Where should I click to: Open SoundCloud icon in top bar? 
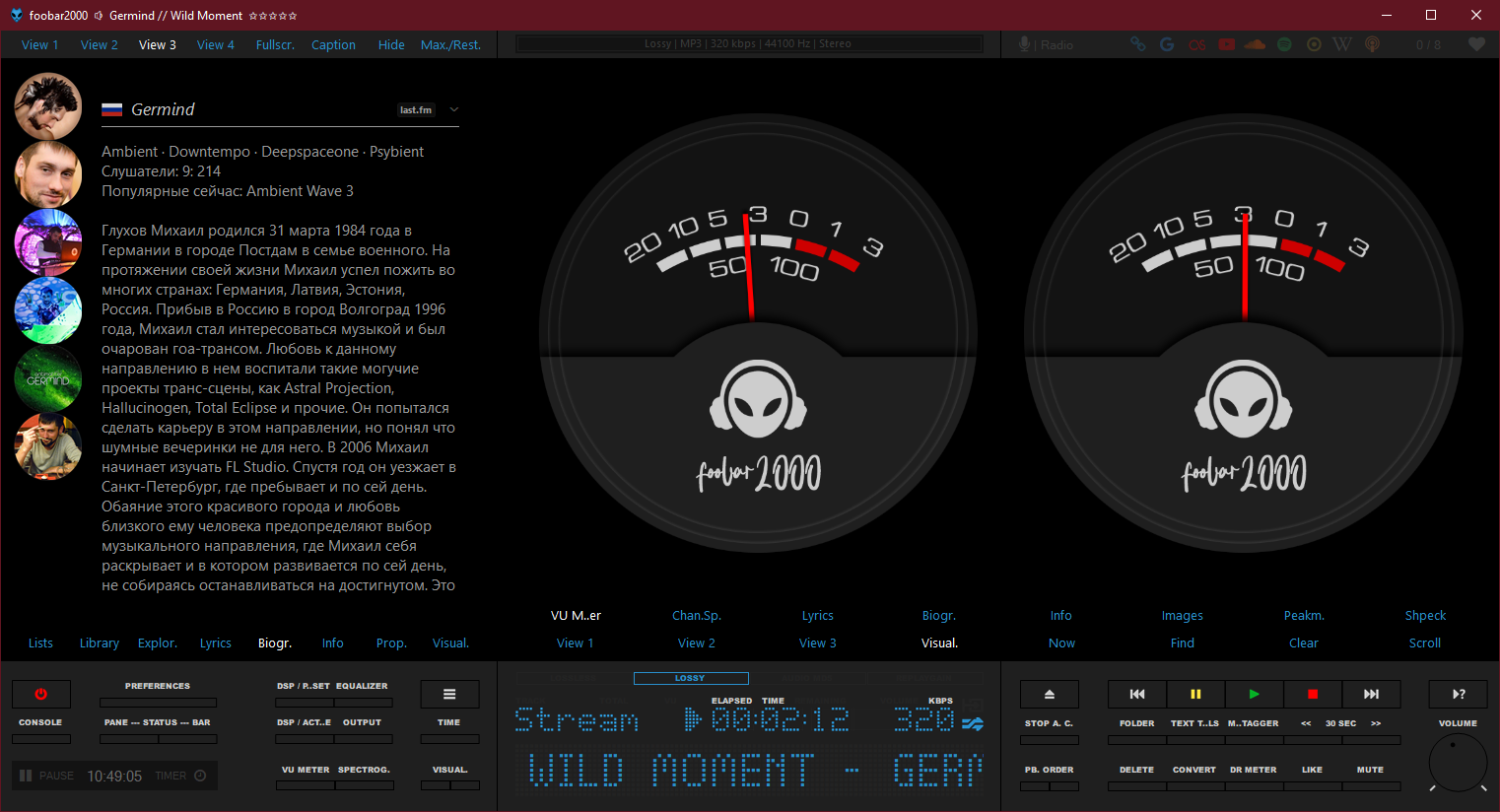1255,44
